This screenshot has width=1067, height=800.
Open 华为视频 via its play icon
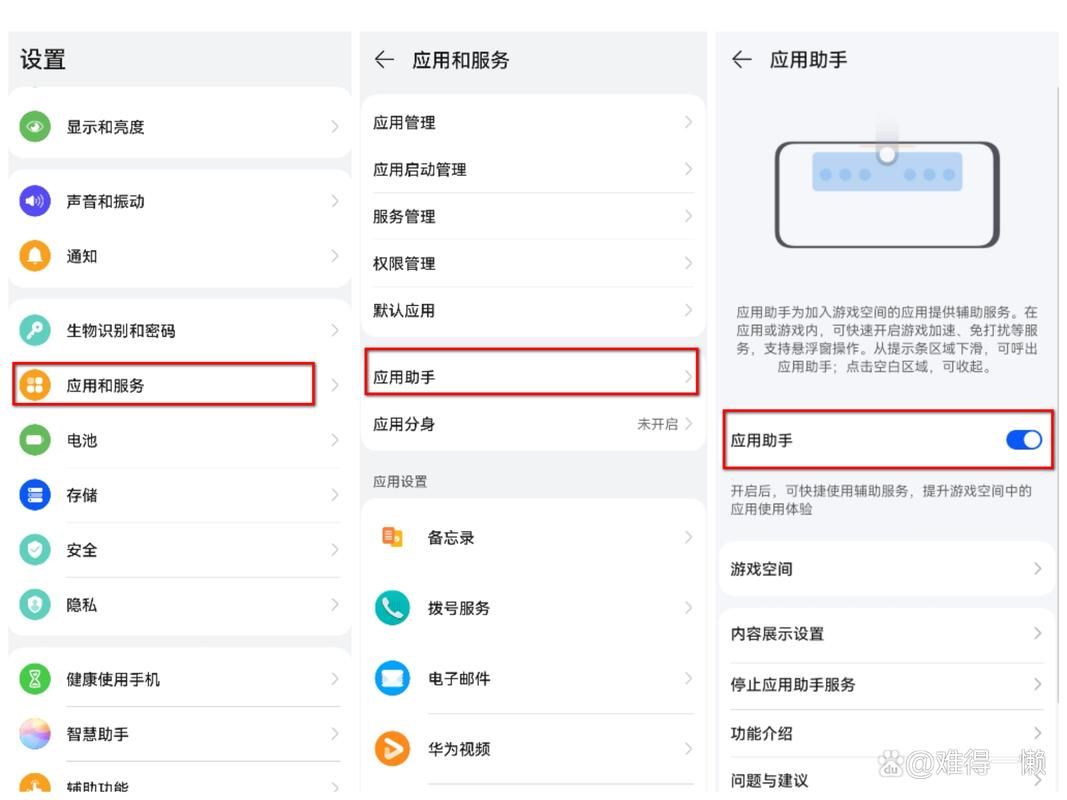(x=393, y=748)
